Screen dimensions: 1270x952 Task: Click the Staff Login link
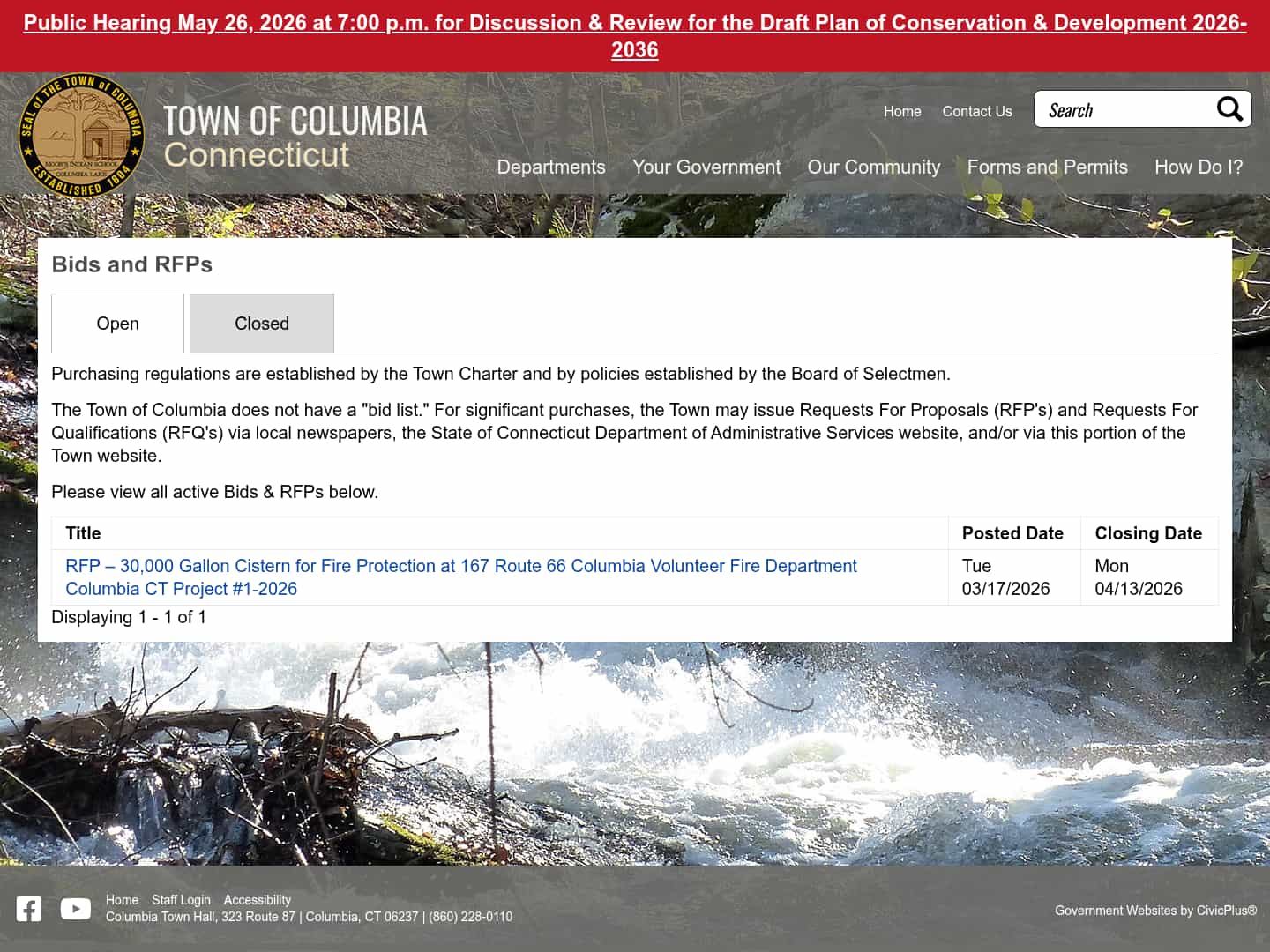(x=181, y=900)
